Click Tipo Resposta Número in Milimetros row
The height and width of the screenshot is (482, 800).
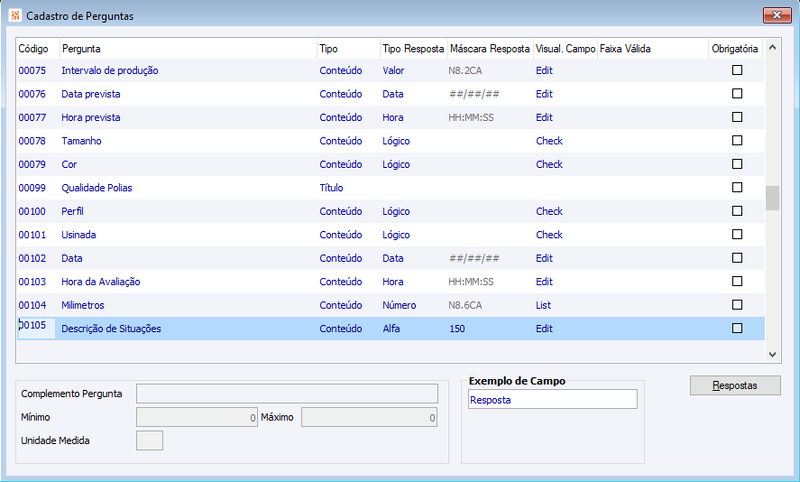[399, 305]
